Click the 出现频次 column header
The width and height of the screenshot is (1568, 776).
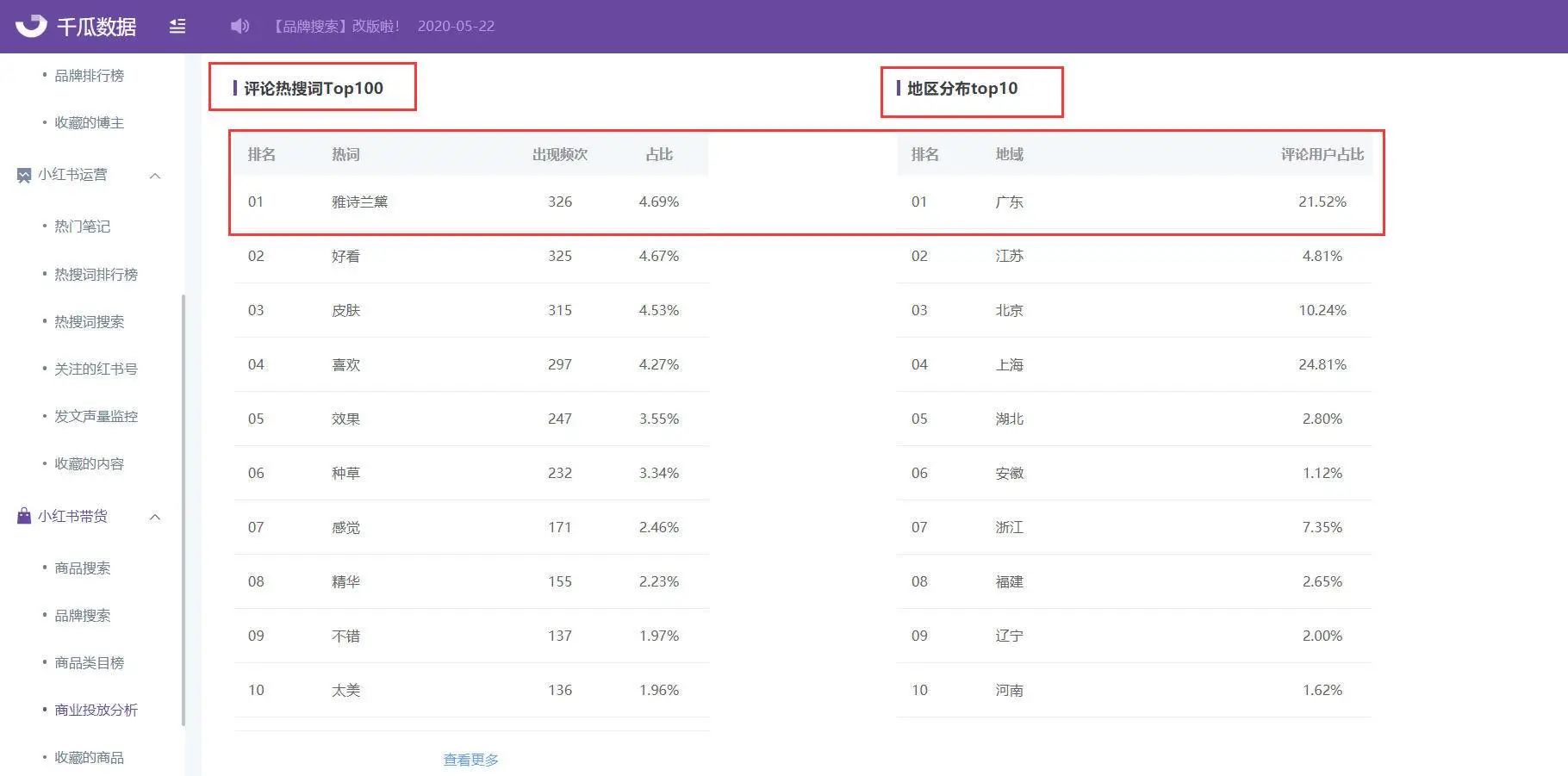tap(560, 154)
